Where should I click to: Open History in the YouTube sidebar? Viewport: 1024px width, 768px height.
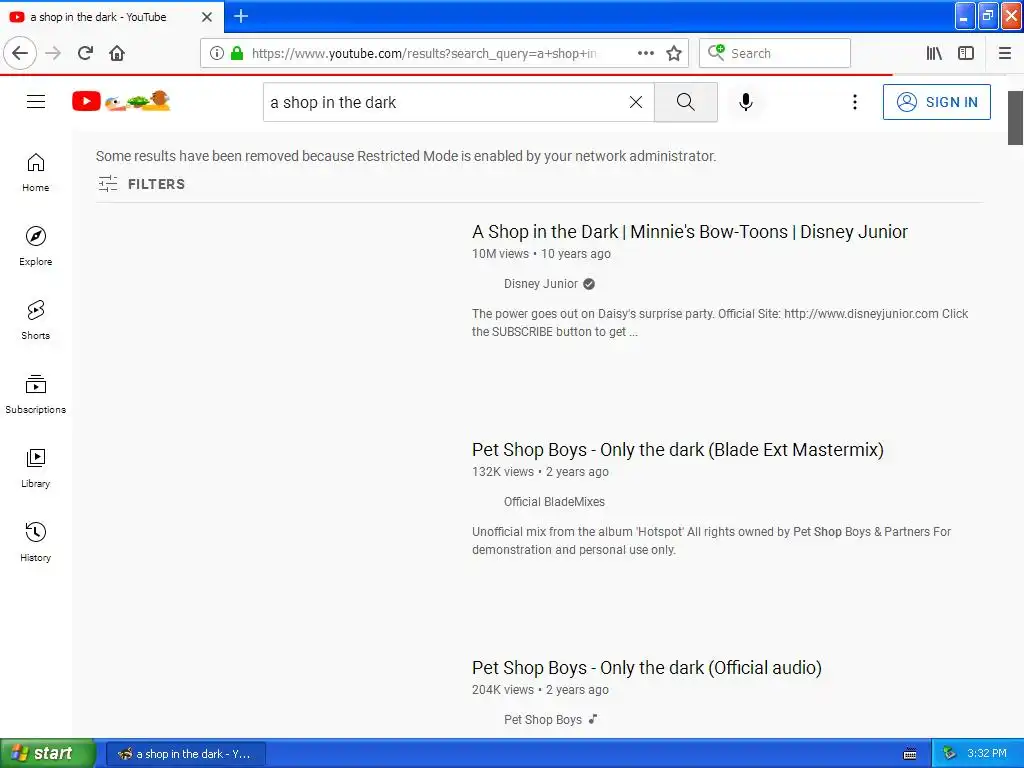click(x=35, y=542)
